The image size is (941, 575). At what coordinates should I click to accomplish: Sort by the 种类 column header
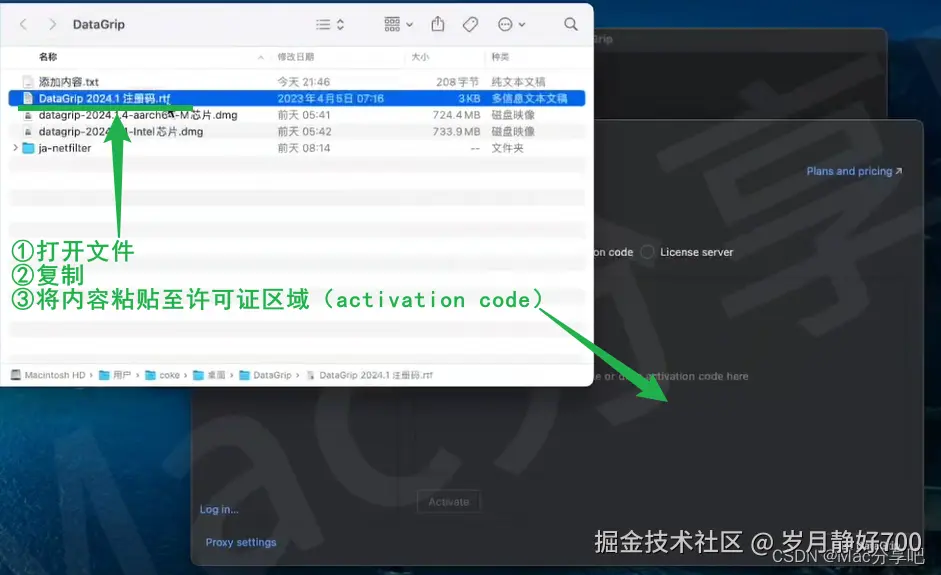pos(501,56)
